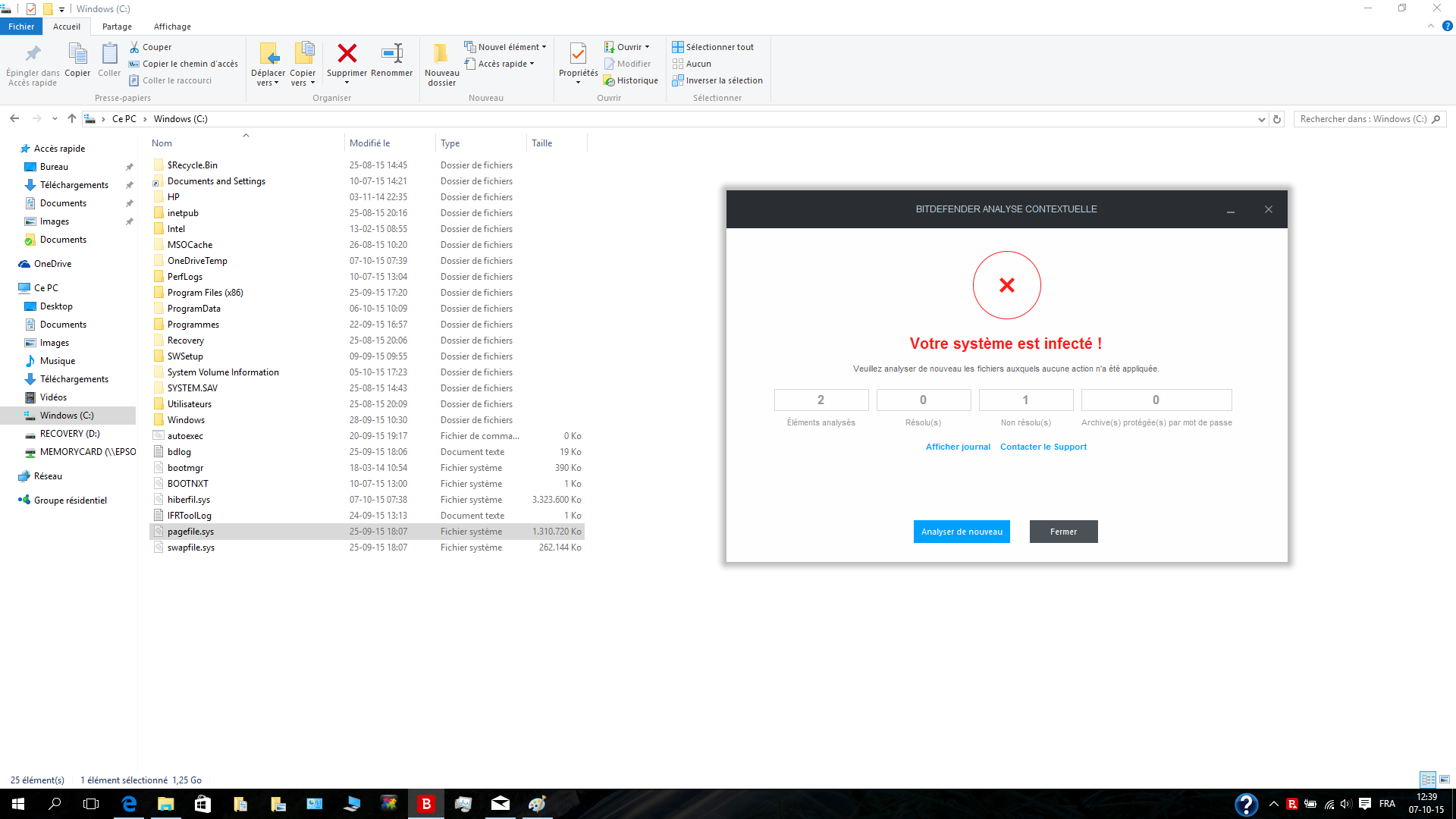The height and width of the screenshot is (819, 1456).
Task: Click Historique in Ouvrir group
Action: click(x=630, y=80)
